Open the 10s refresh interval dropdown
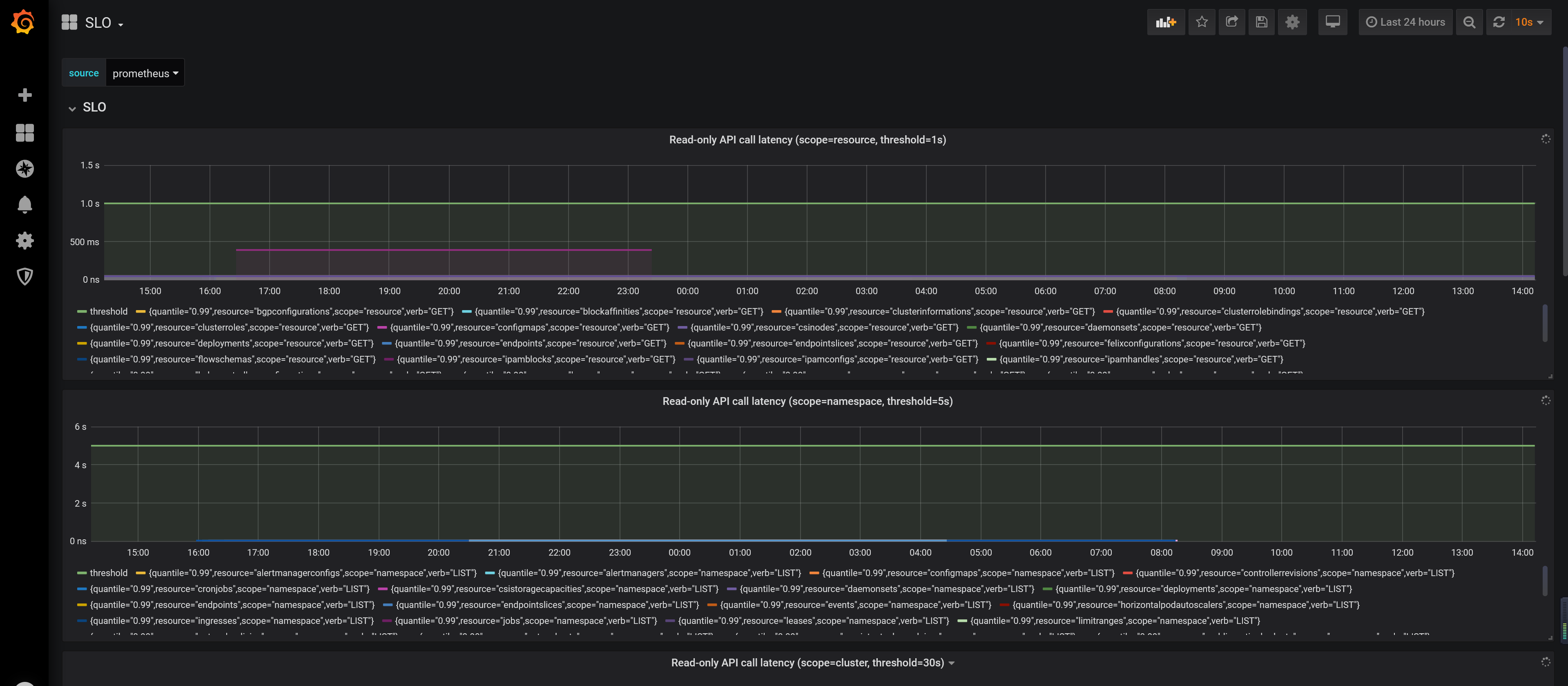Viewport: 1568px width, 686px height. [x=1529, y=22]
